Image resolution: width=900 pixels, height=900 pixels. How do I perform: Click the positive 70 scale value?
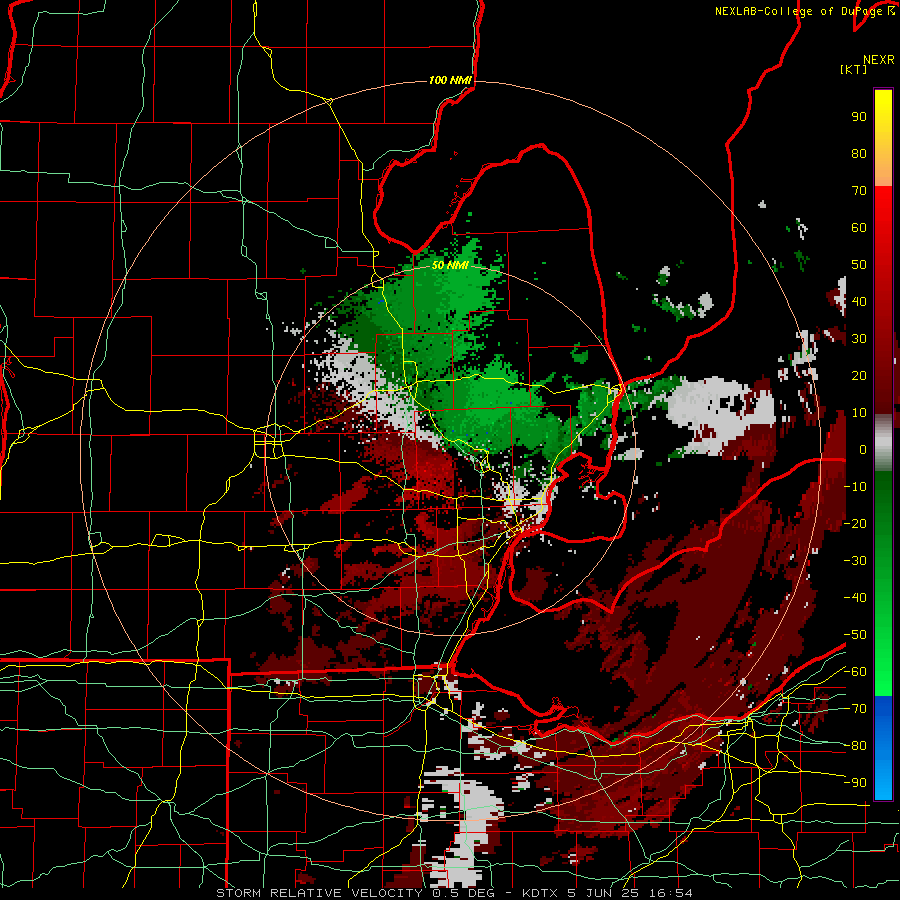point(859,191)
